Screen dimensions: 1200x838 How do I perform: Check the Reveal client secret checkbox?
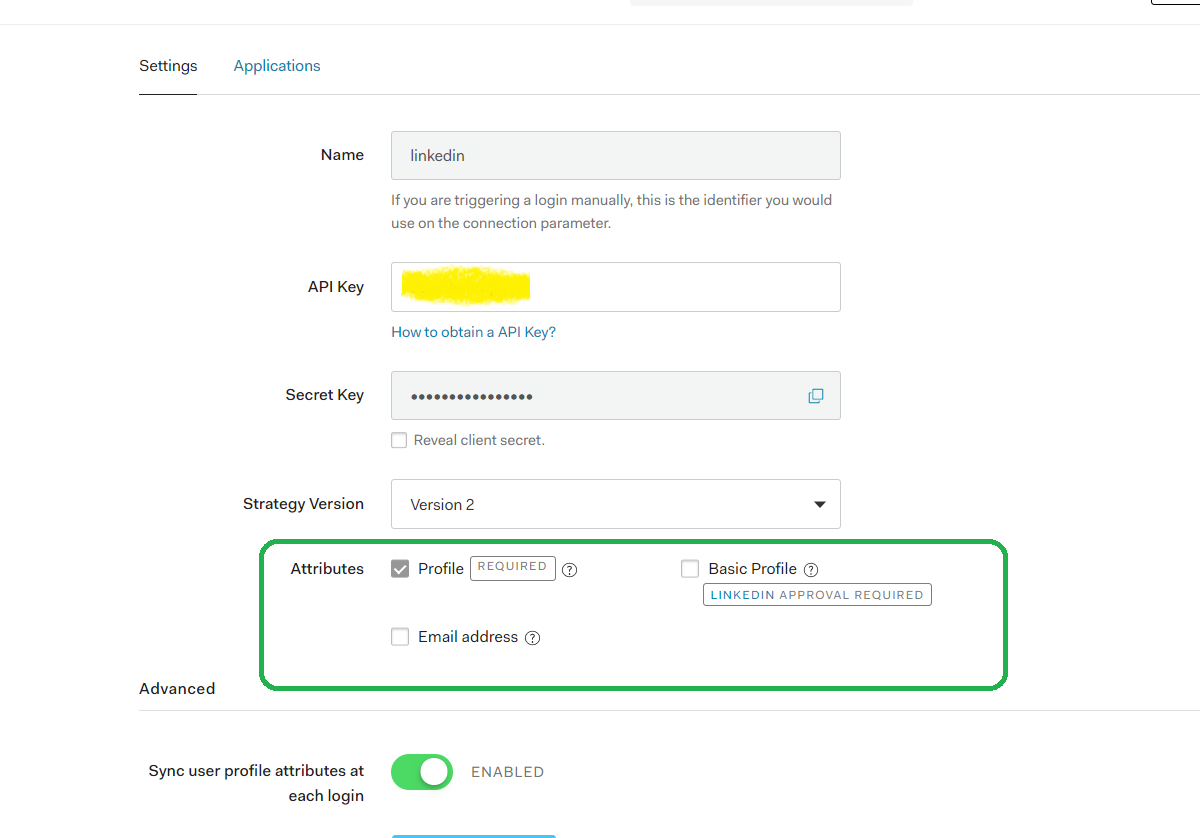click(399, 440)
